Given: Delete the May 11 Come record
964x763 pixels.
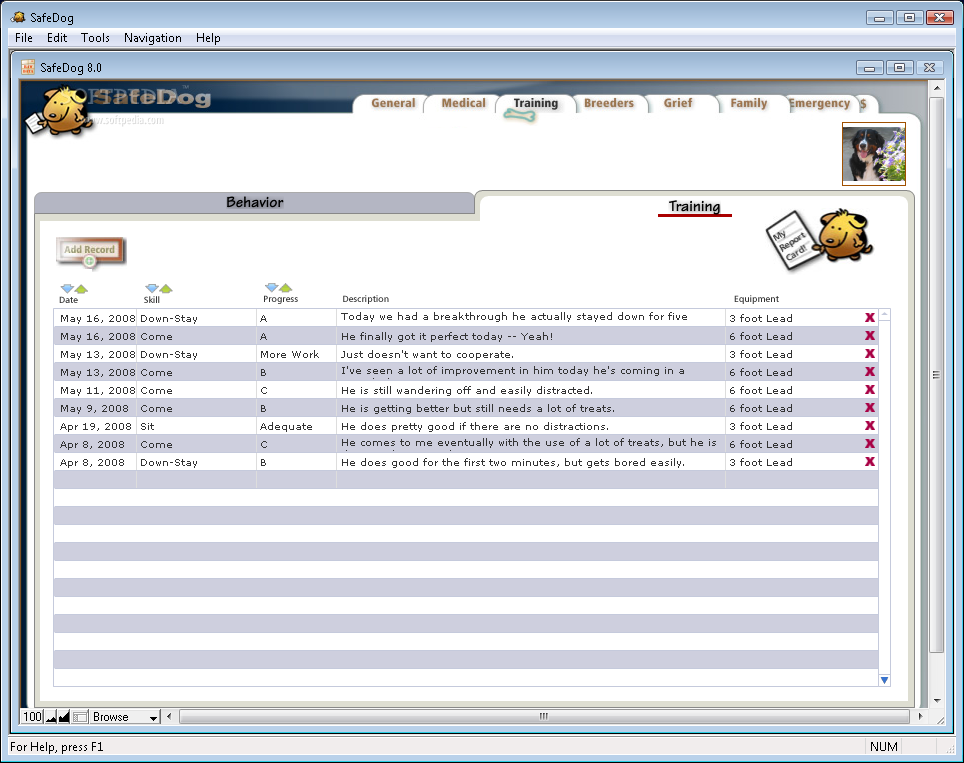Looking at the screenshot, I should pos(869,390).
